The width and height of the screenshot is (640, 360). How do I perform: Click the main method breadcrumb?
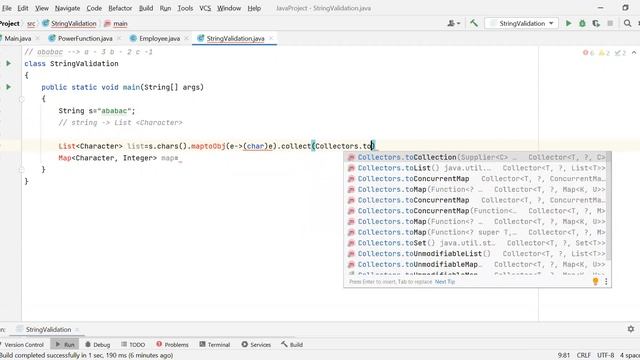tap(116, 24)
